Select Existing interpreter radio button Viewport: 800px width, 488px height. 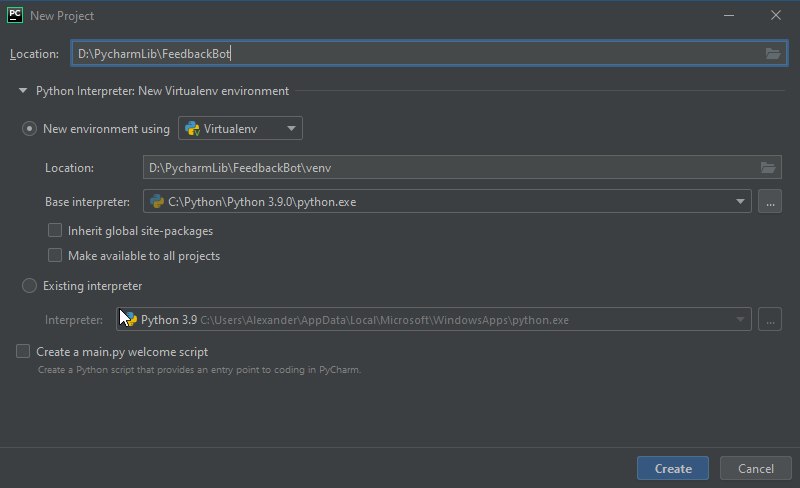tap(29, 286)
